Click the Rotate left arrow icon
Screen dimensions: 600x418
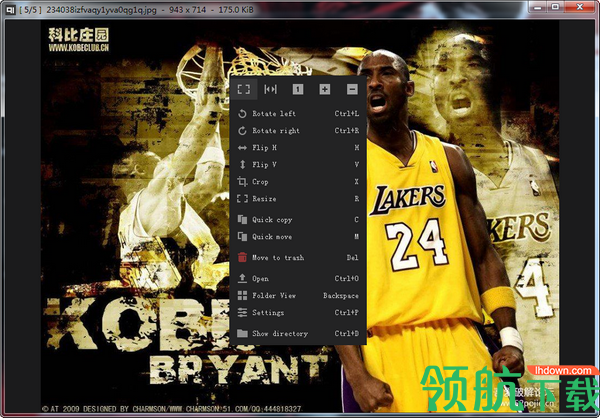coord(242,114)
